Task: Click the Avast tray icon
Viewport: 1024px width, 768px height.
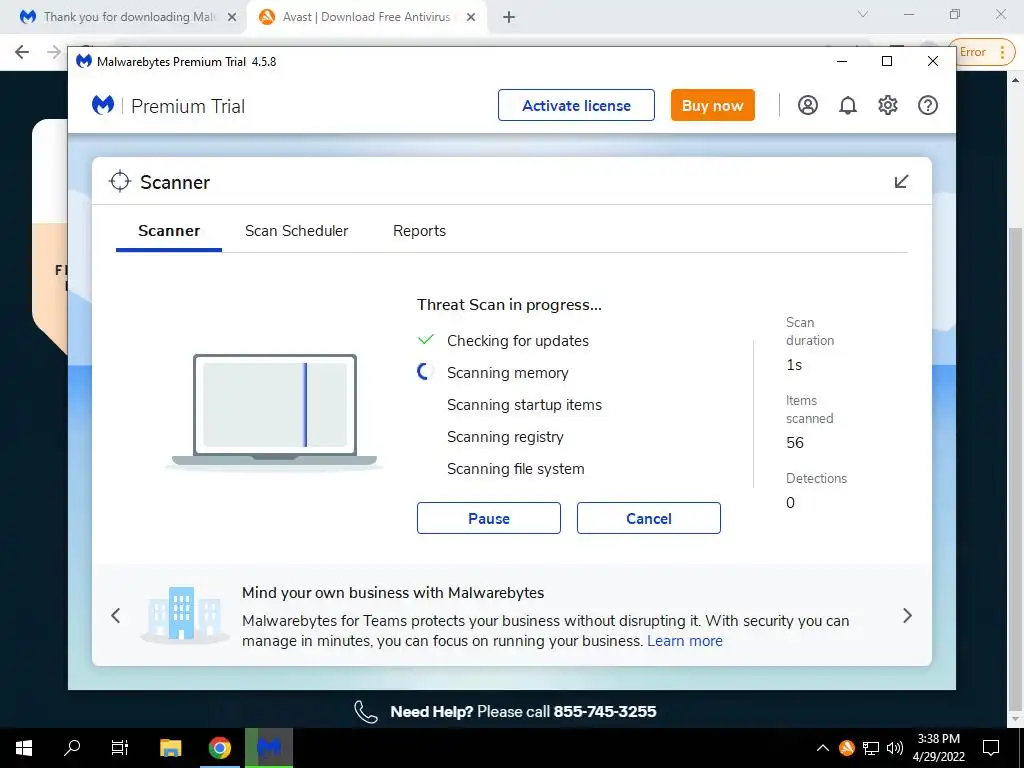Action: (846, 748)
